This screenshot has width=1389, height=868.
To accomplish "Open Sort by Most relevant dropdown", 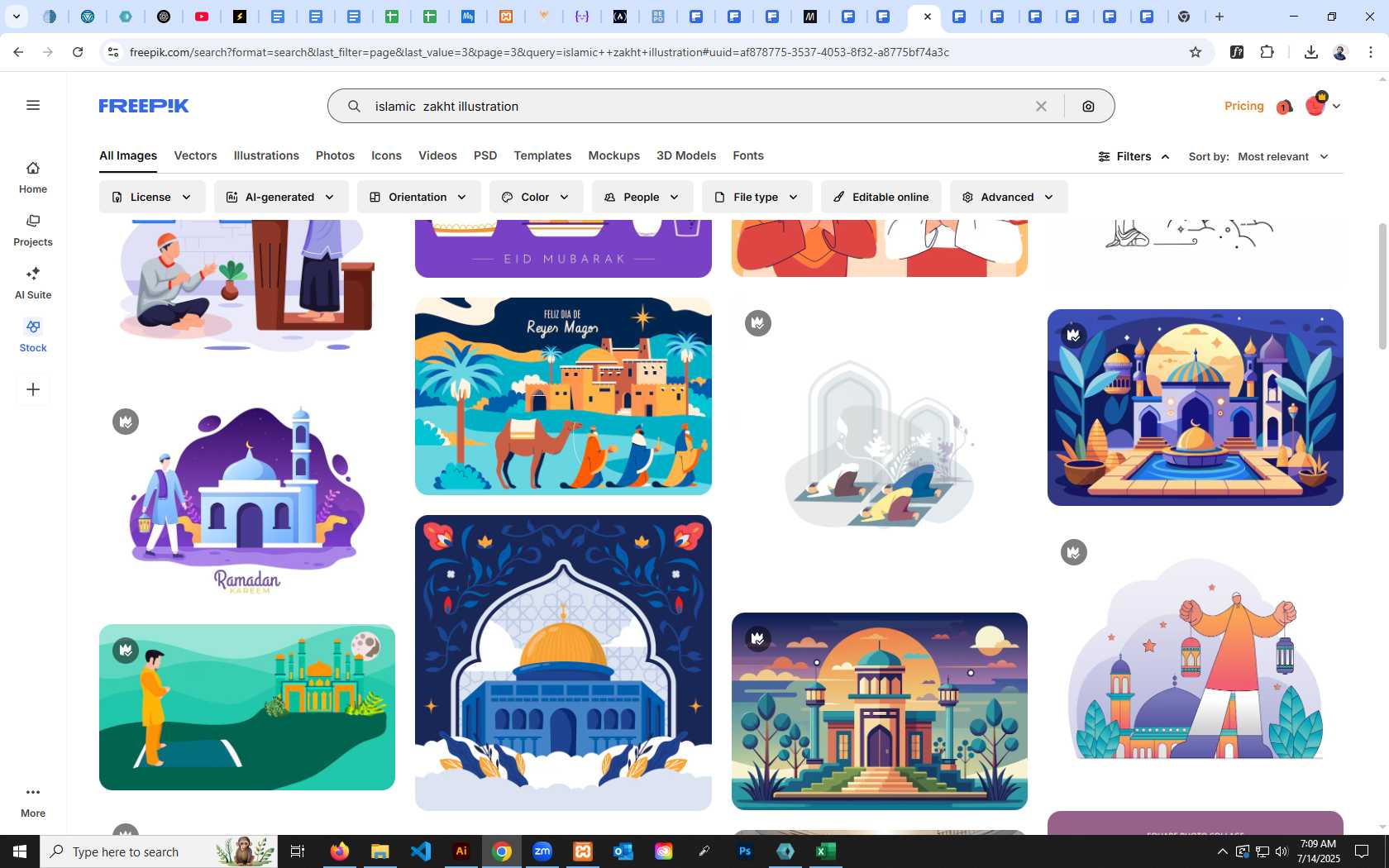I will point(1283,156).
